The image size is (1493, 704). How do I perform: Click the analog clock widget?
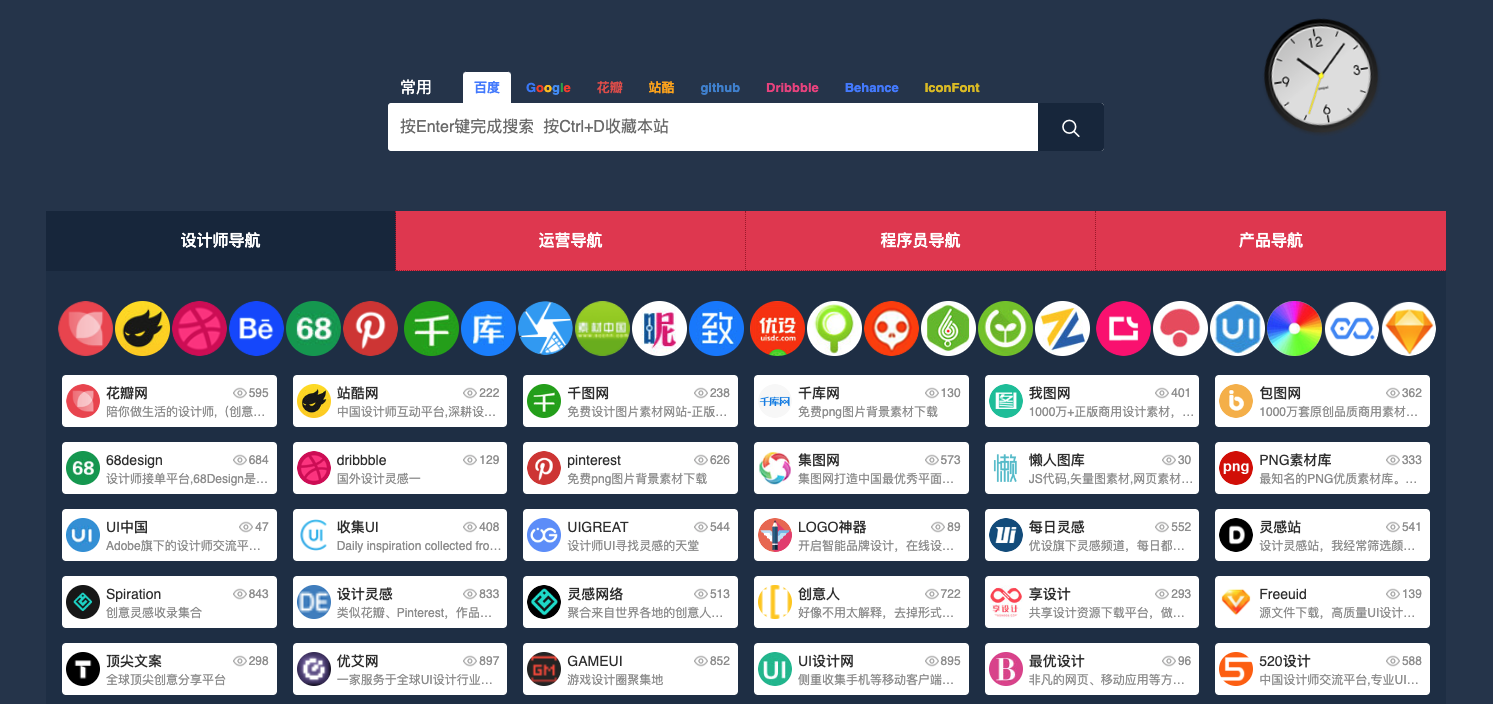(x=1321, y=77)
